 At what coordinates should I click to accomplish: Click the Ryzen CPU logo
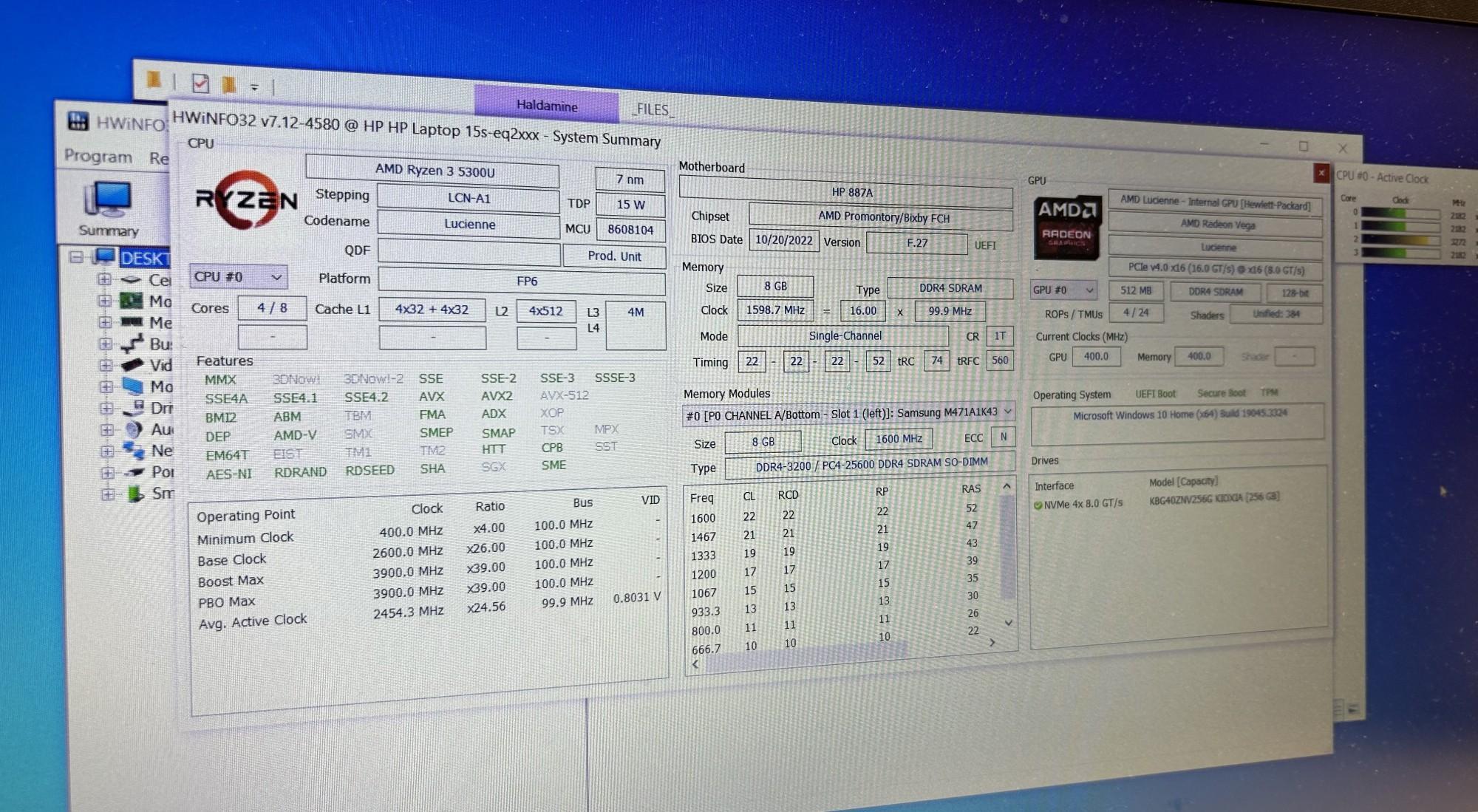click(246, 199)
